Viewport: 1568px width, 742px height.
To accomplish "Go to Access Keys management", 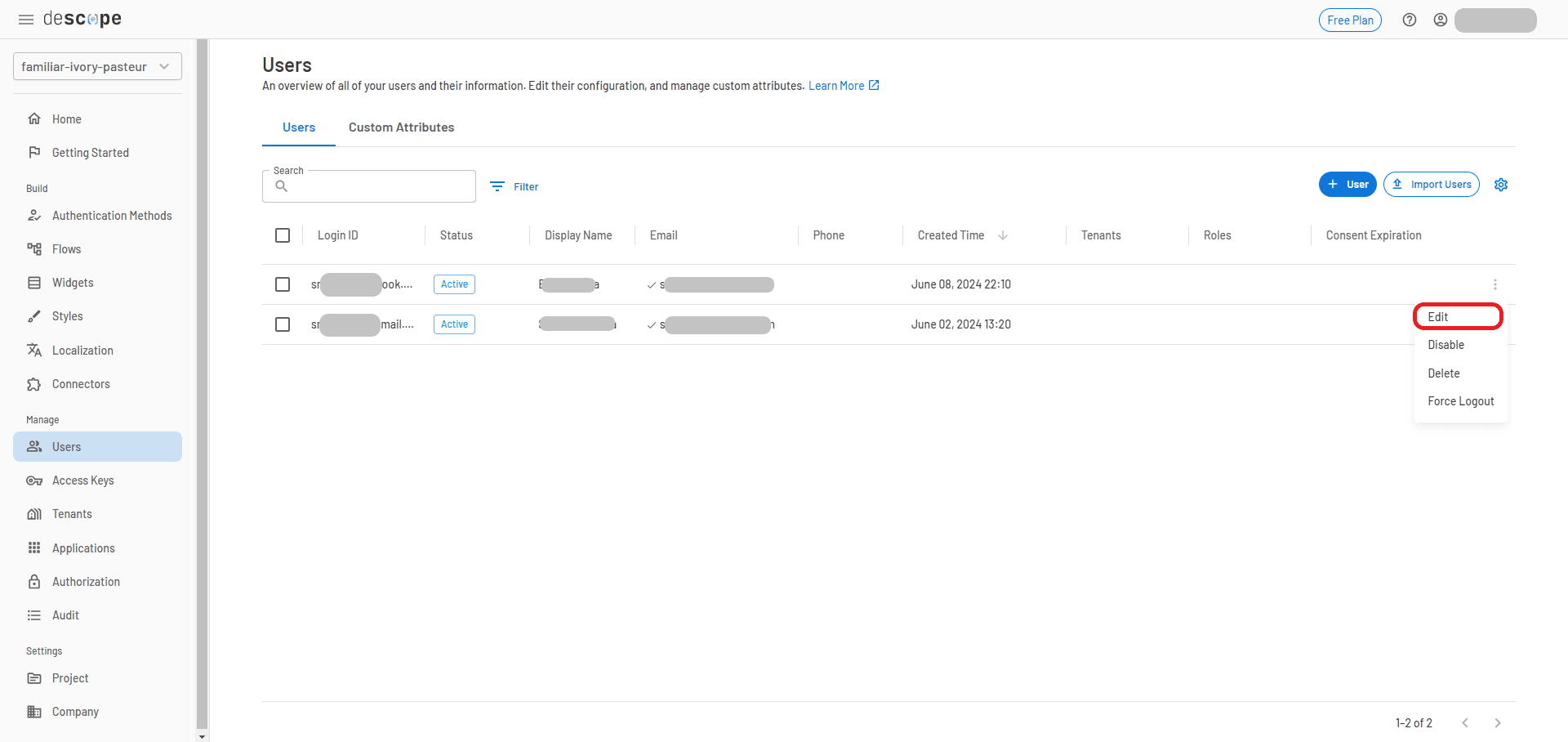I will point(82,480).
